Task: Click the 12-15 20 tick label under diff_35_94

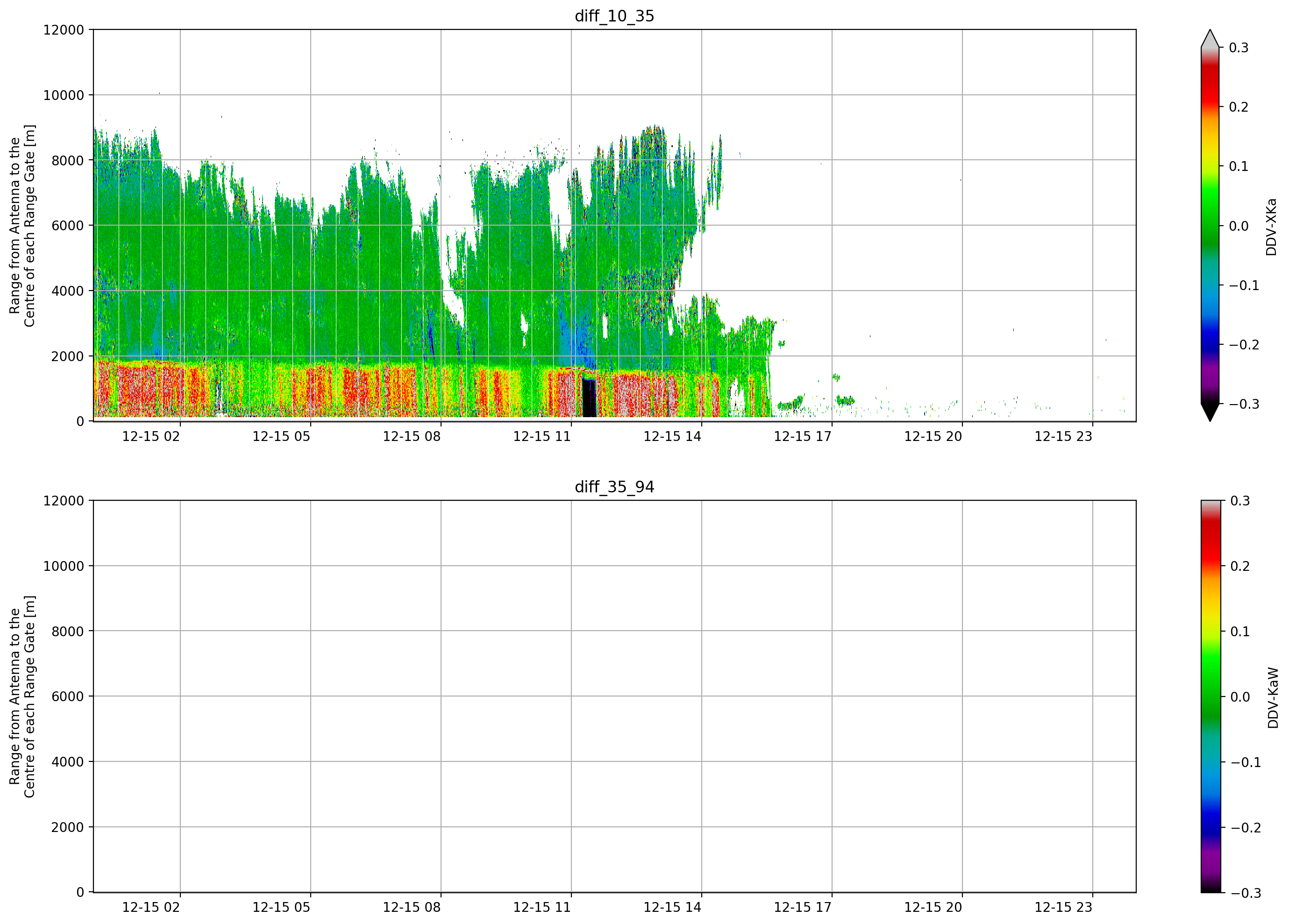Action: pyautogui.click(x=933, y=908)
